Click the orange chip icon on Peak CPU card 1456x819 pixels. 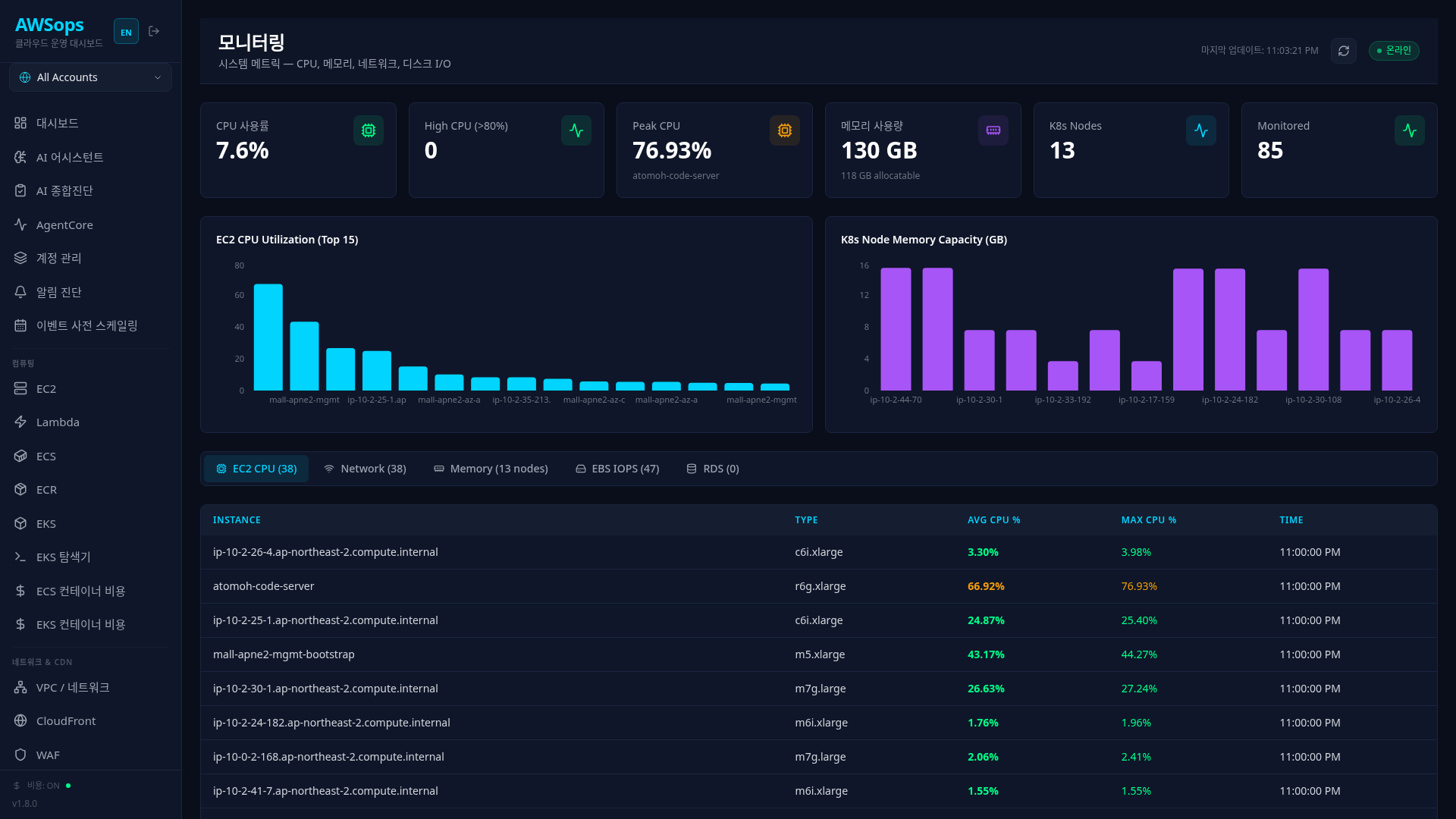pyautogui.click(x=784, y=130)
